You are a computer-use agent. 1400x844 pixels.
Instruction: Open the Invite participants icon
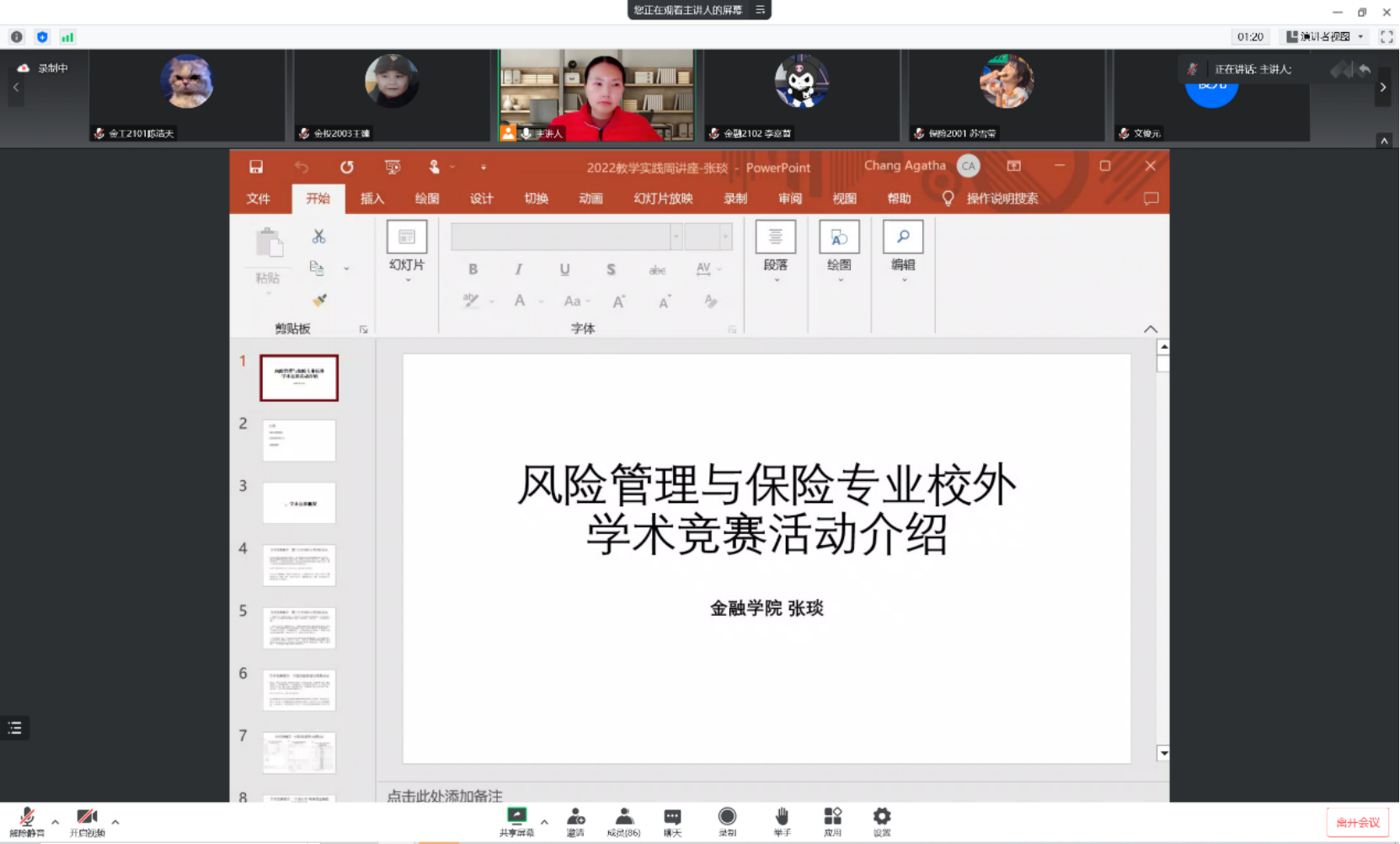[575, 821]
